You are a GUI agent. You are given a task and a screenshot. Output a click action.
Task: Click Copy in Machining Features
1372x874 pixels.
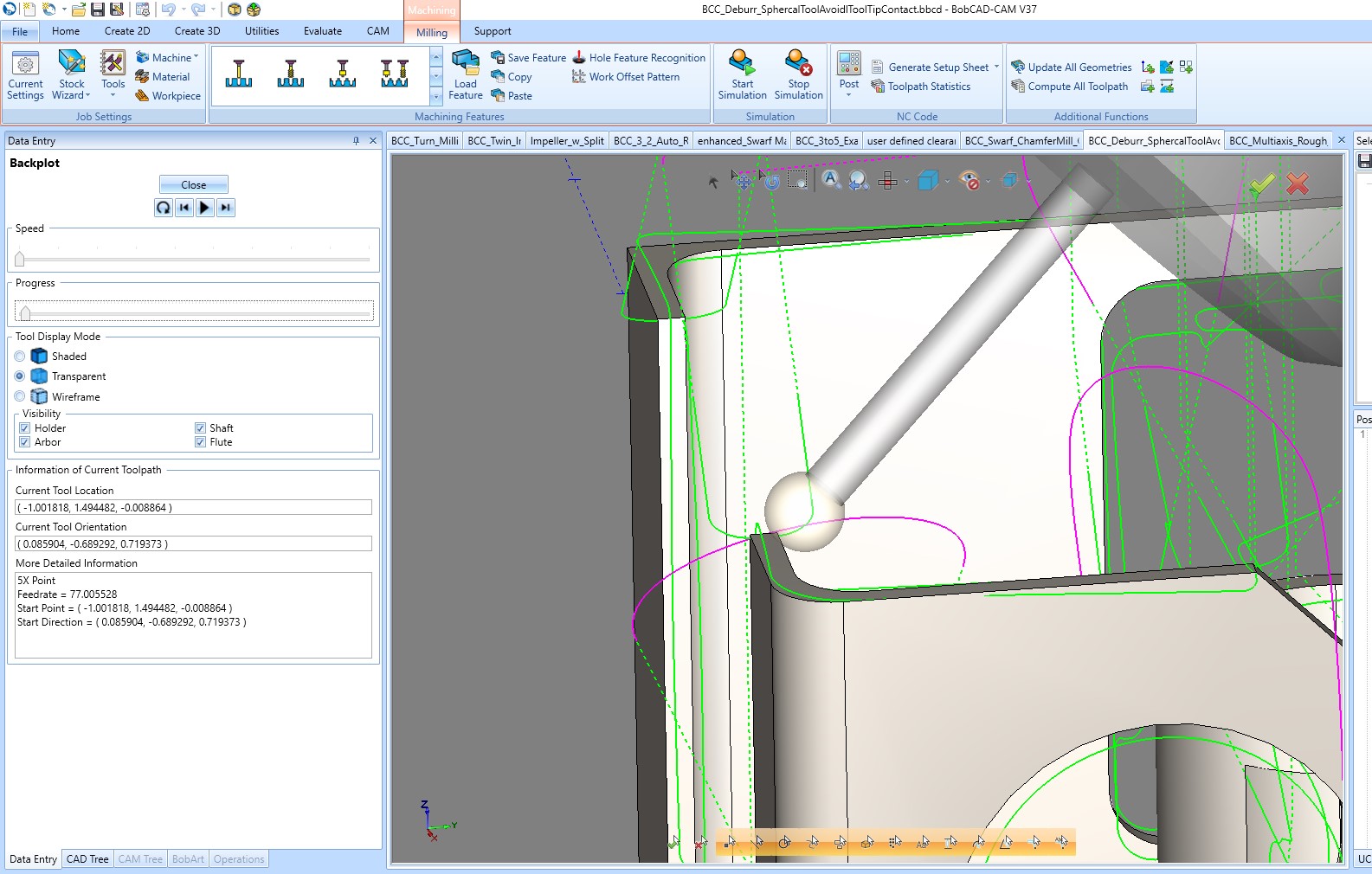(512, 77)
